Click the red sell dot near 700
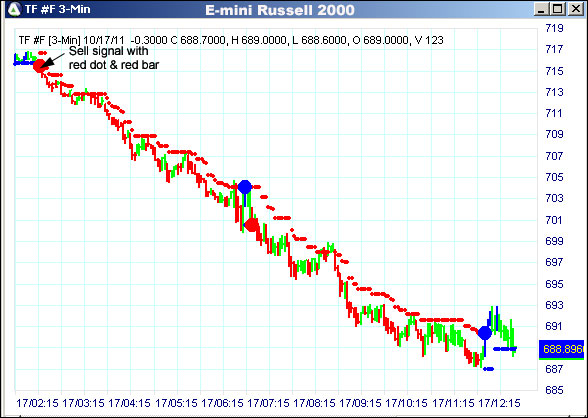This screenshot has height=418, width=588. (x=251, y=225)
